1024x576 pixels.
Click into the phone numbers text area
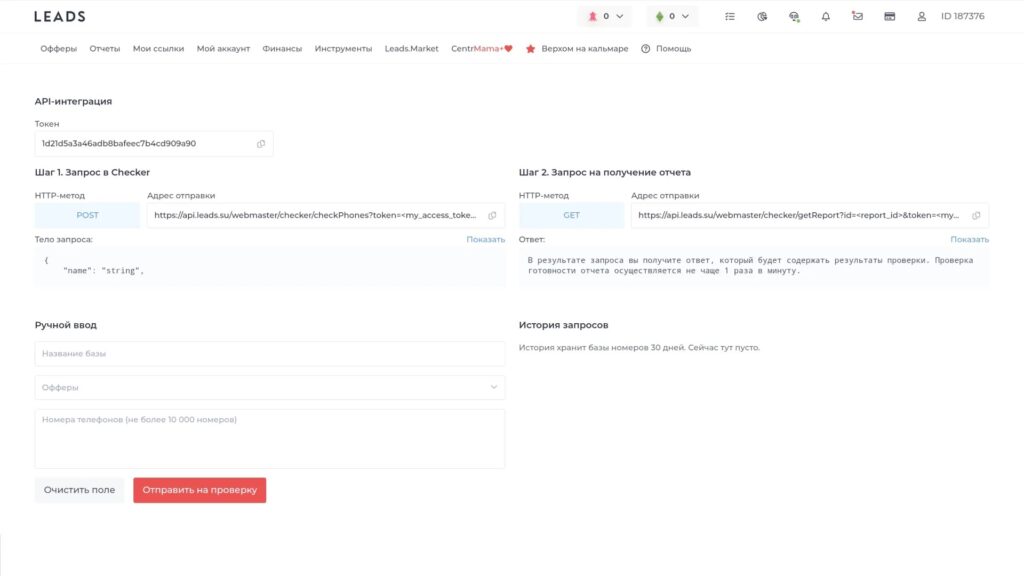point(269,438)
